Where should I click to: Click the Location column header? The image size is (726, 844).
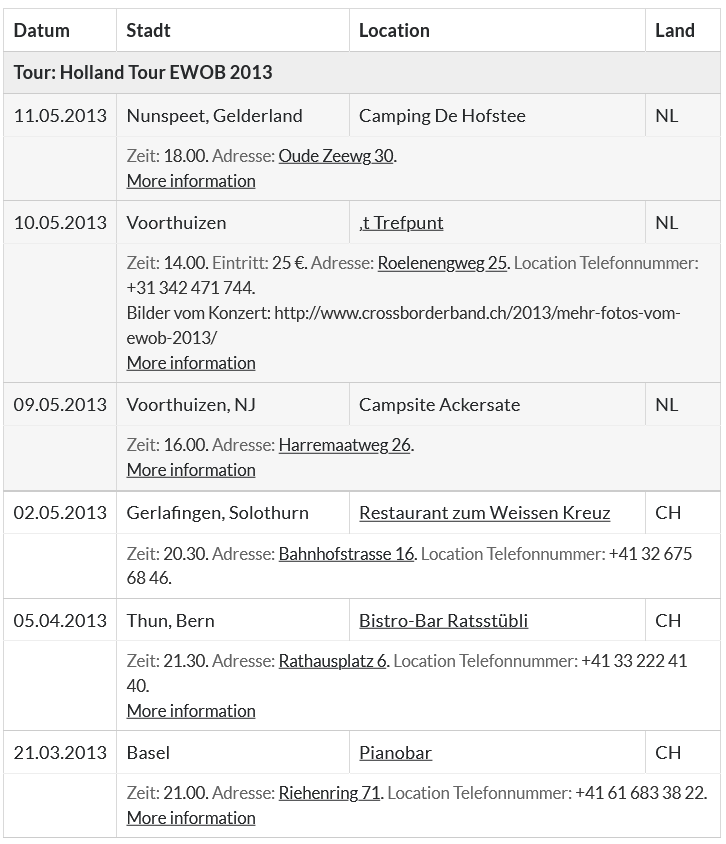[394, 31]
